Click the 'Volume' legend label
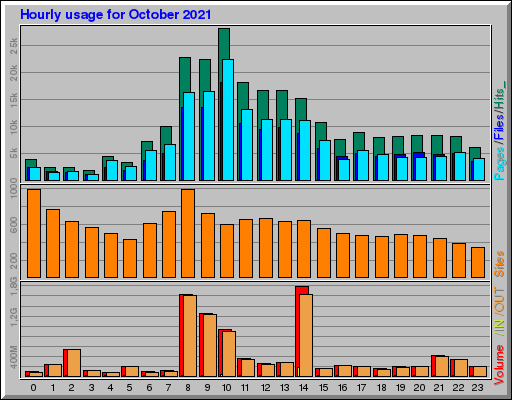This screenshot has width=512, height=400. tap(499, 365)
